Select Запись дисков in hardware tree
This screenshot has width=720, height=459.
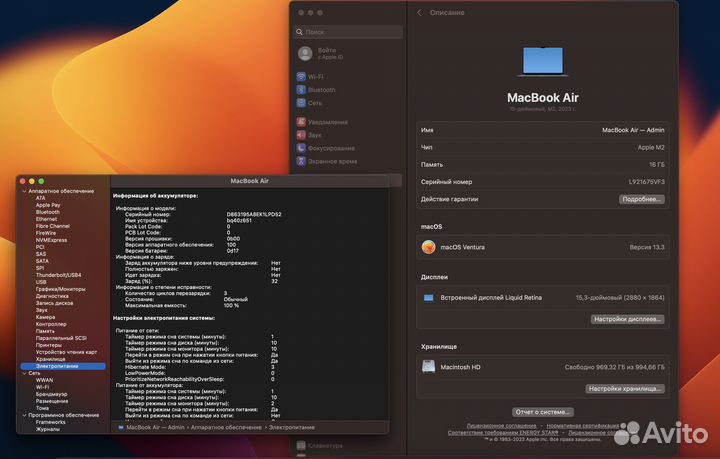pos(54,303)
